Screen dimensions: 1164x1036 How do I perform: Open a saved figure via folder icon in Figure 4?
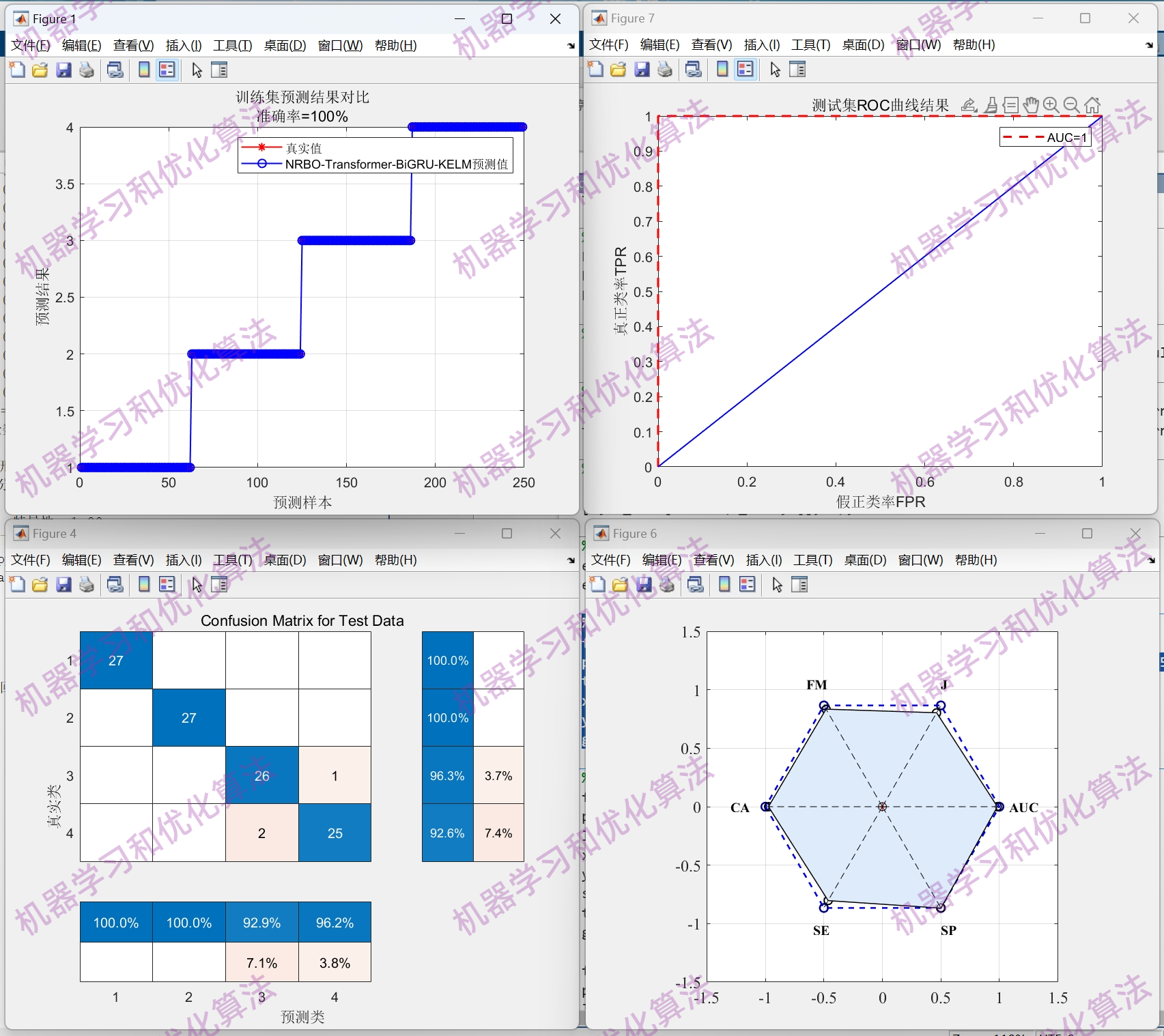tap(40, 584)
